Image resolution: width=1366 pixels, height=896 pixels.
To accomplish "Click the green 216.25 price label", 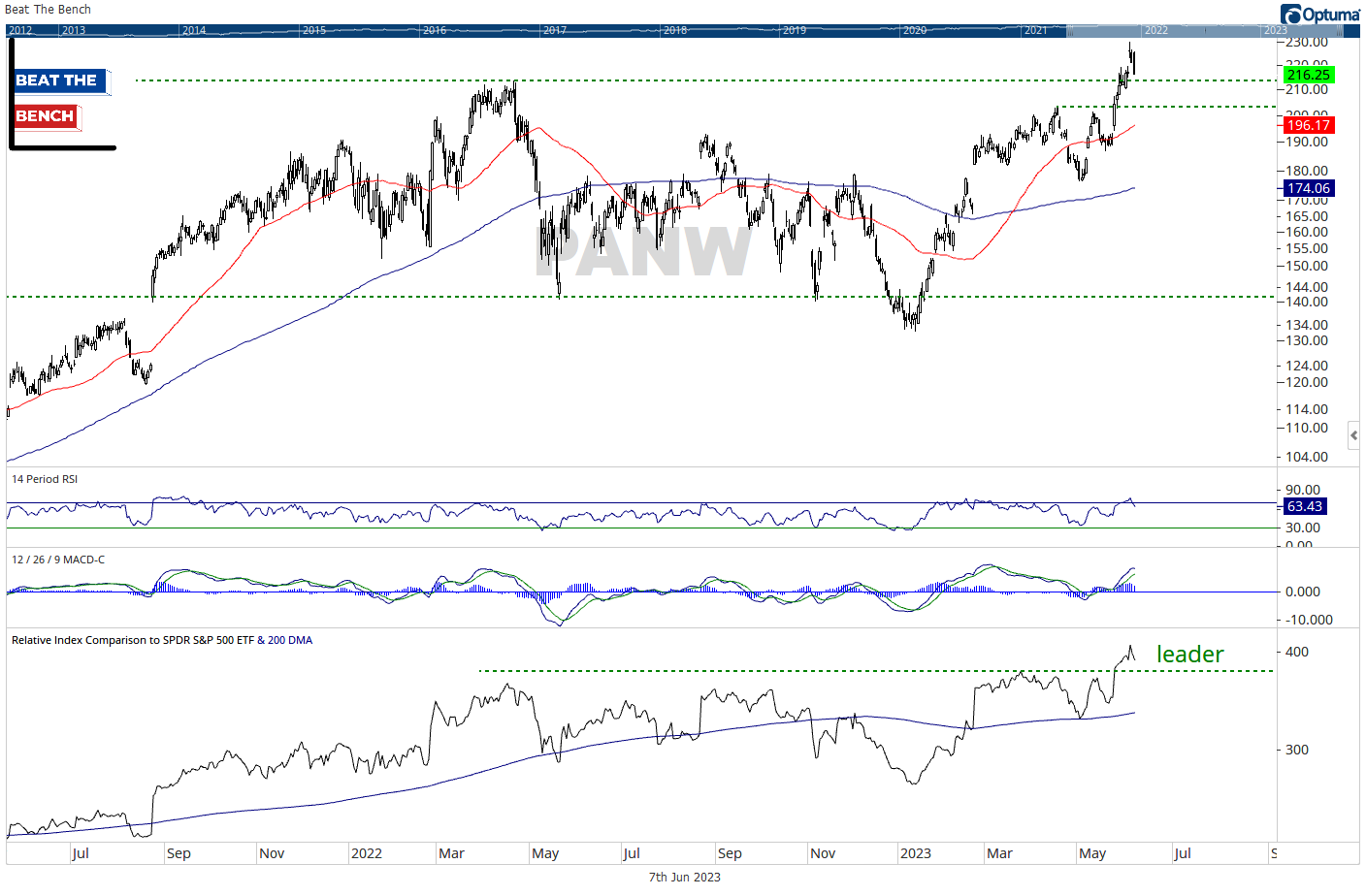I will [x=1308, y=75].
